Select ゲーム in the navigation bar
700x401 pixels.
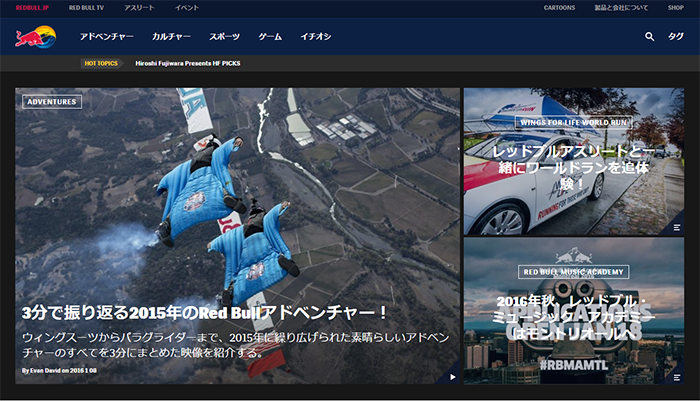[270, 36]
